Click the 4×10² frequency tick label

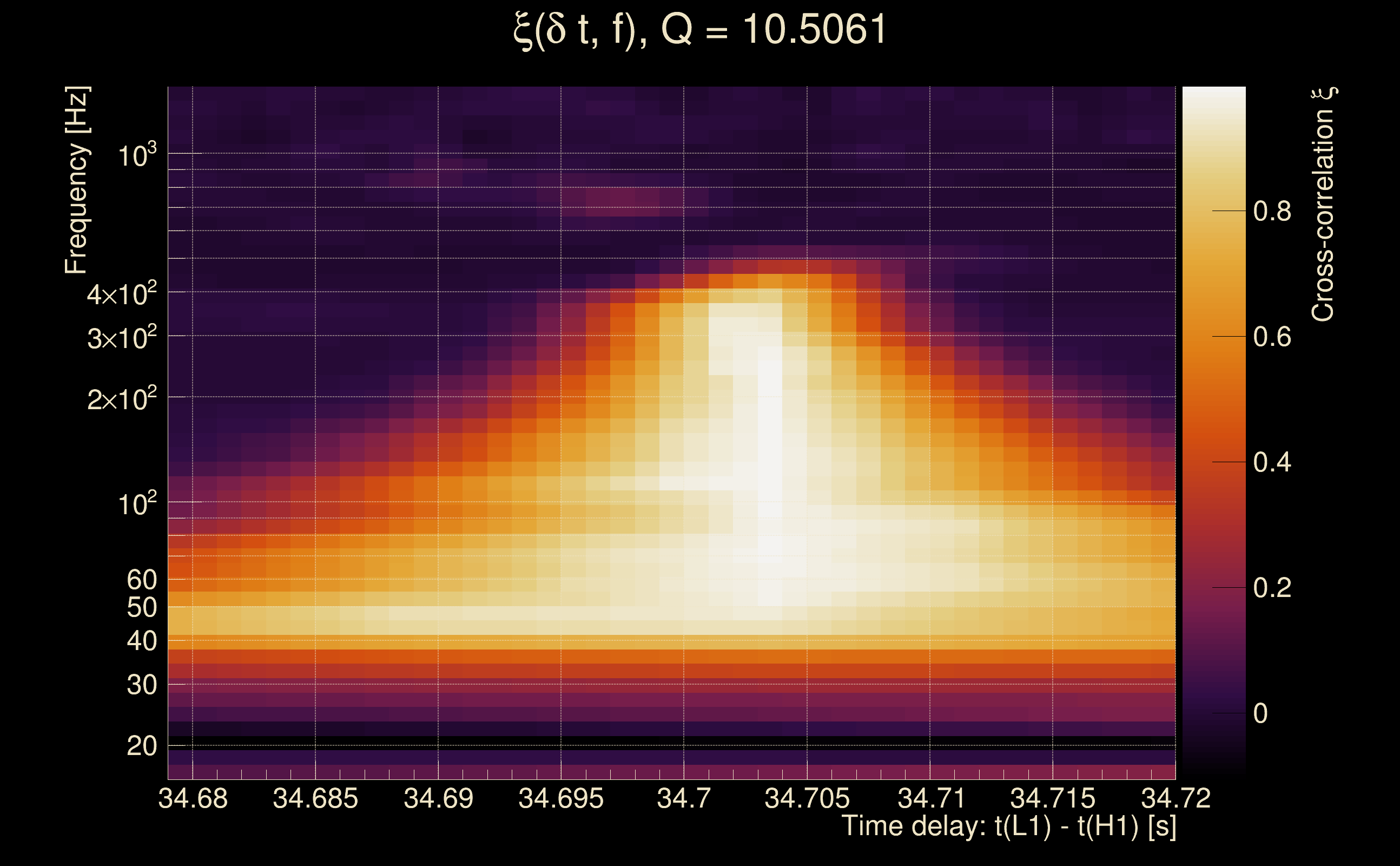[121, 294]
